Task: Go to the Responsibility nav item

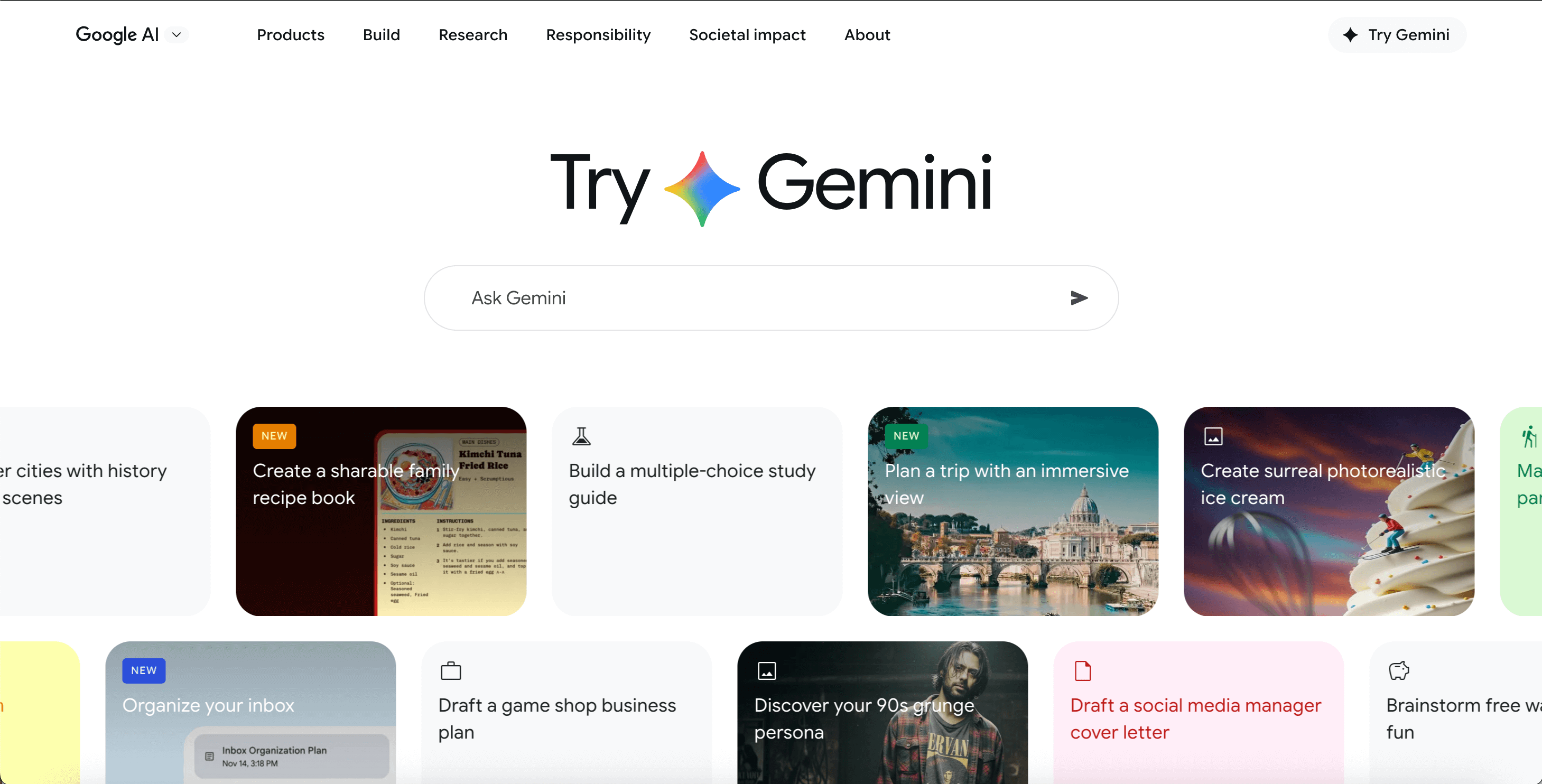Action: (598, 35)
